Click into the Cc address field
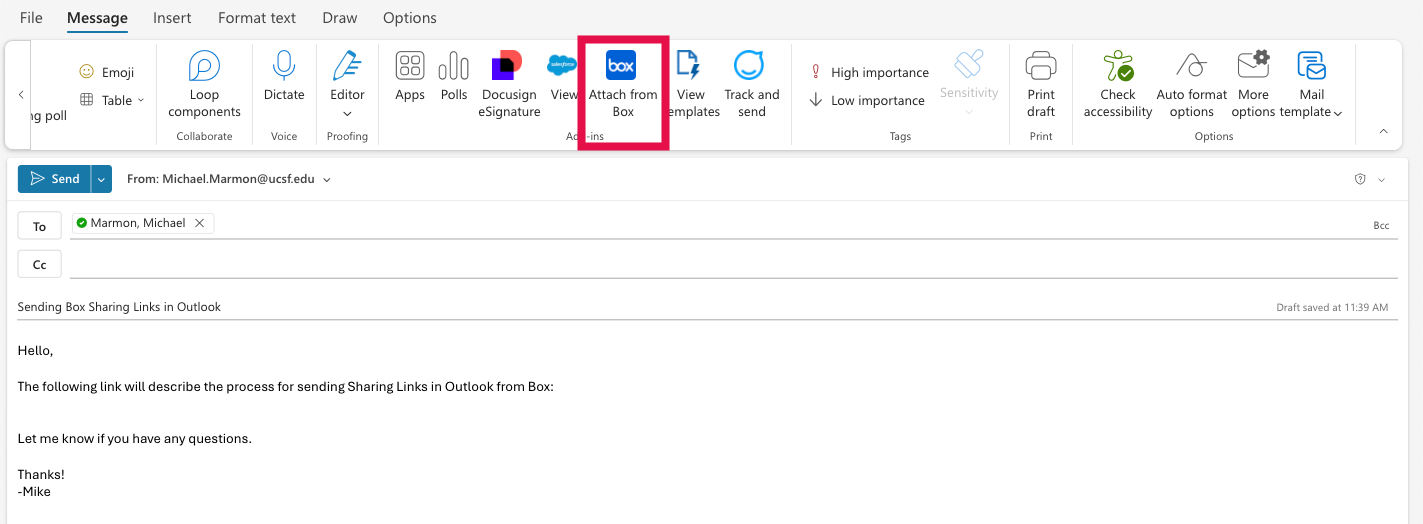Viewport: 1423px width, 524px height. click(x=733, y=265)
